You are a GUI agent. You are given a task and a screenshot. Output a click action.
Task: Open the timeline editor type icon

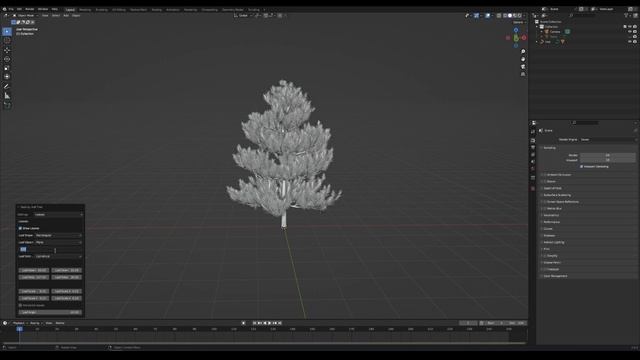pos(5,323)
